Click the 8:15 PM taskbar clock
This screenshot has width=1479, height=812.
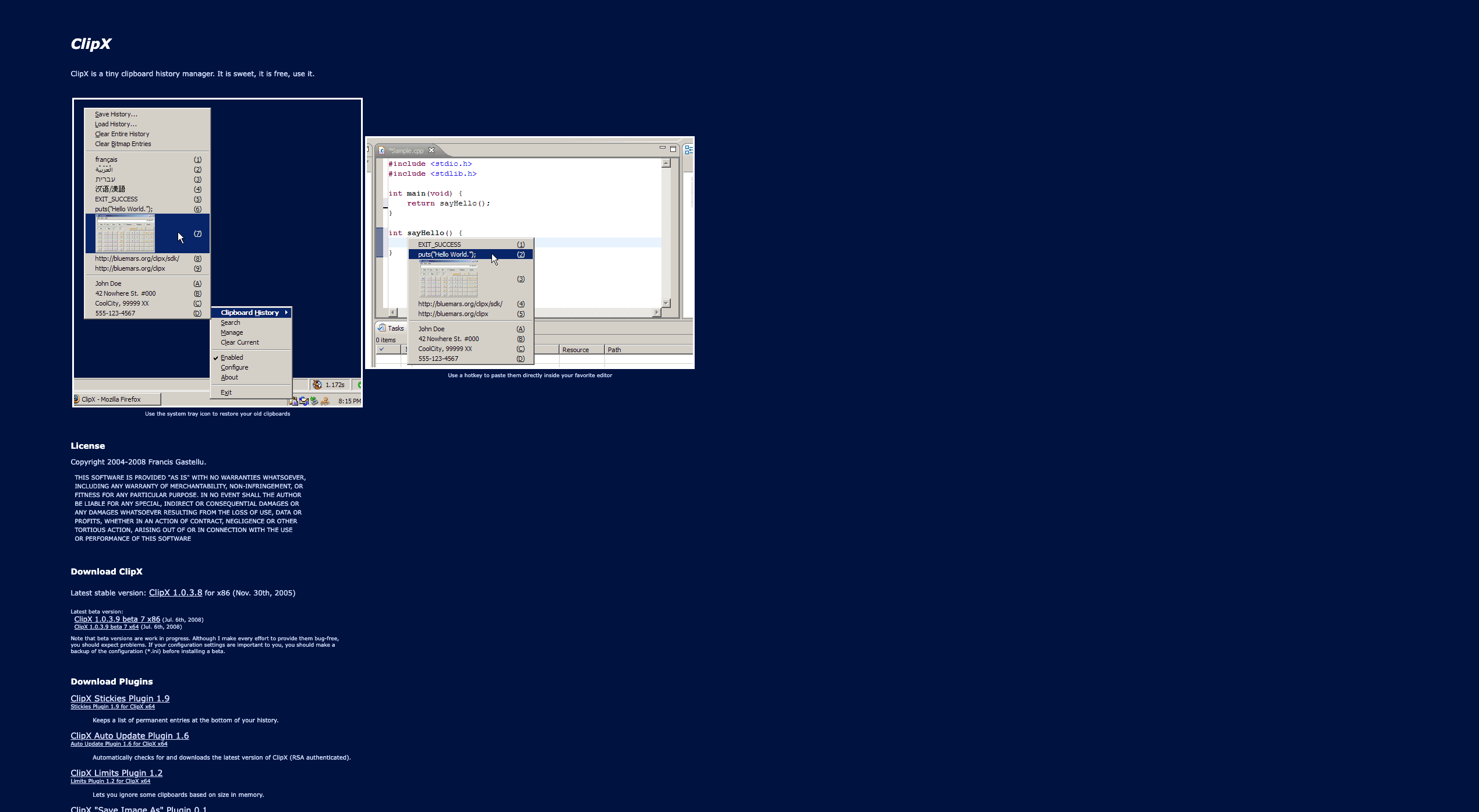coord(349,401)
